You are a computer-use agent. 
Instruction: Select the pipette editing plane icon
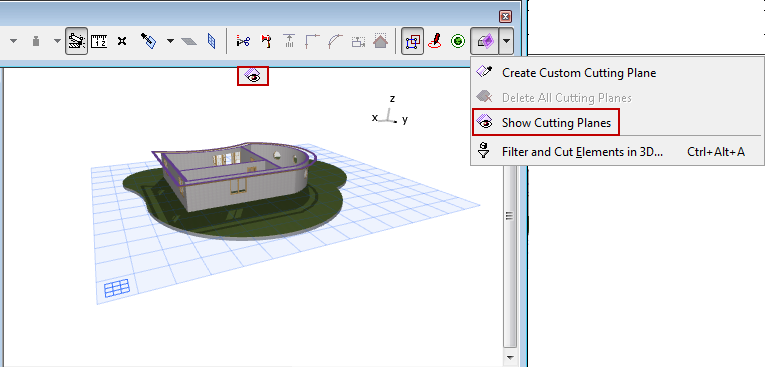(148, 41)
